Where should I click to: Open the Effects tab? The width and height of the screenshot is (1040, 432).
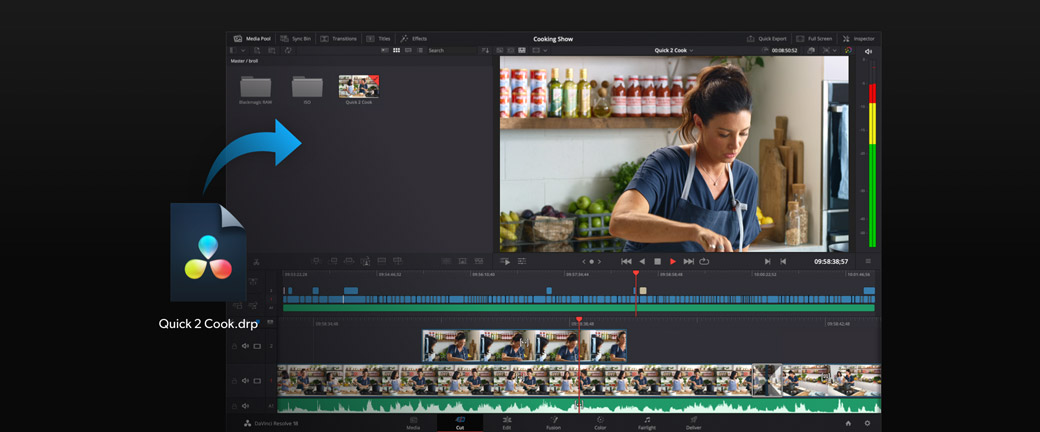pyautogui.click(x=413, y=38)
